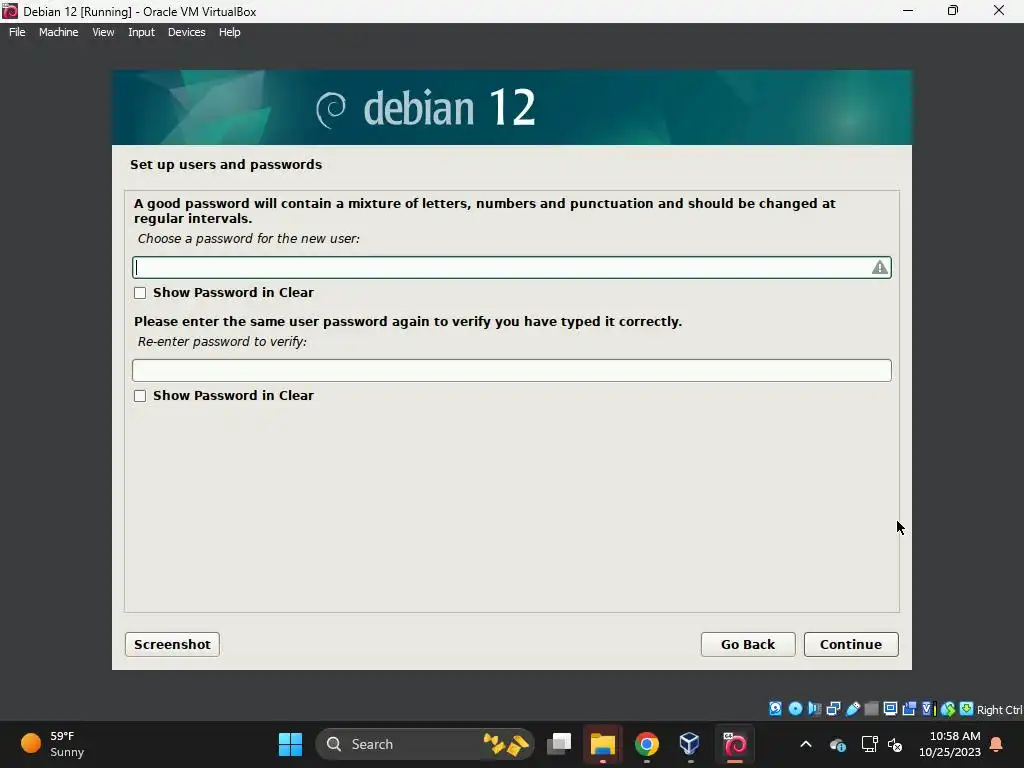The width and height of the screenshot is (1024, 768).
Task: Open the View menu
Action: point(103,32)
